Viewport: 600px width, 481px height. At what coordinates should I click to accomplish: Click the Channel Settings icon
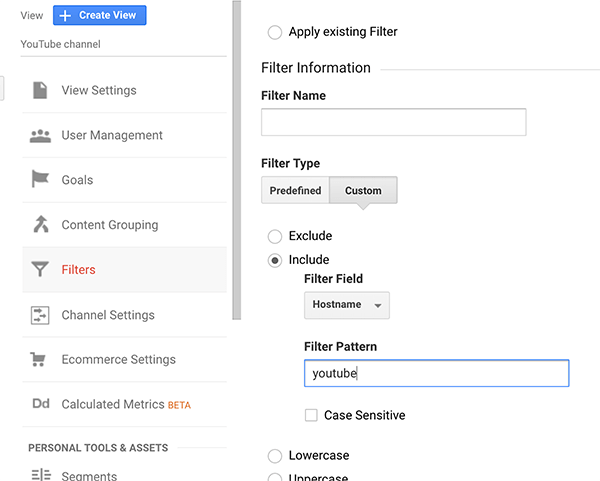click(x=40, y=315)
